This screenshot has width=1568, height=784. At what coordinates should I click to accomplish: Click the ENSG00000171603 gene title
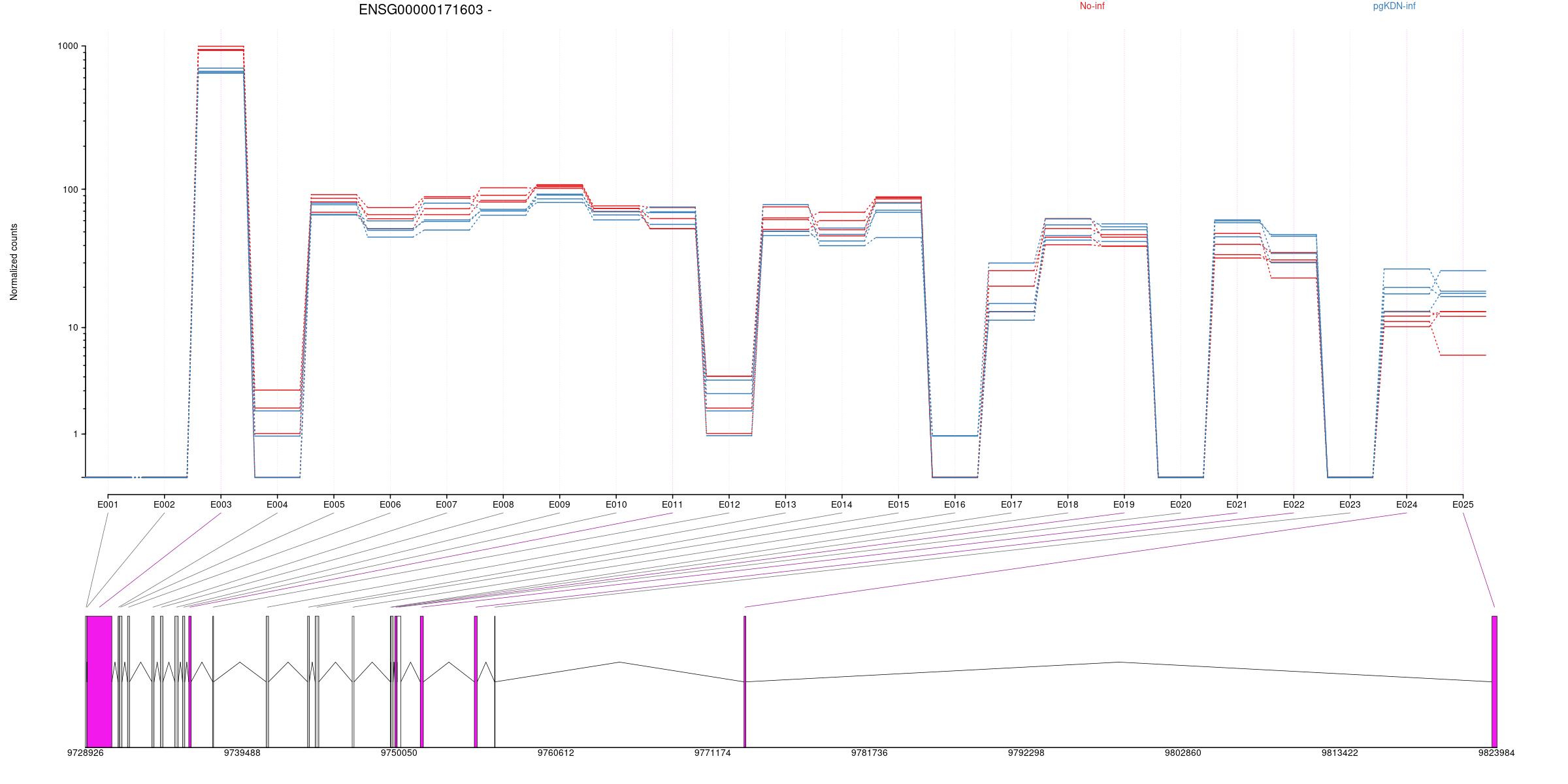tap(425, 10)
